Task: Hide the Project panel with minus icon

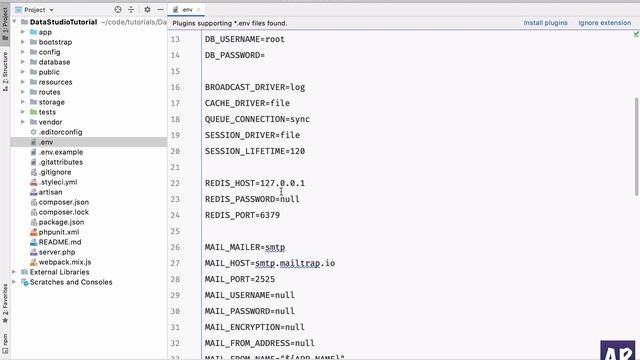Action: click(160, 9)
